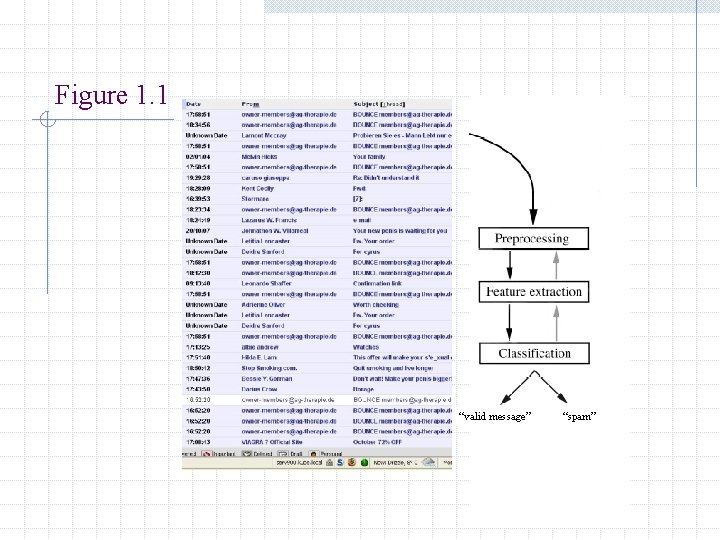The image size is (720, 540).
Task: Open message from Bessie Y. Gorman
Action: point(266,379)
